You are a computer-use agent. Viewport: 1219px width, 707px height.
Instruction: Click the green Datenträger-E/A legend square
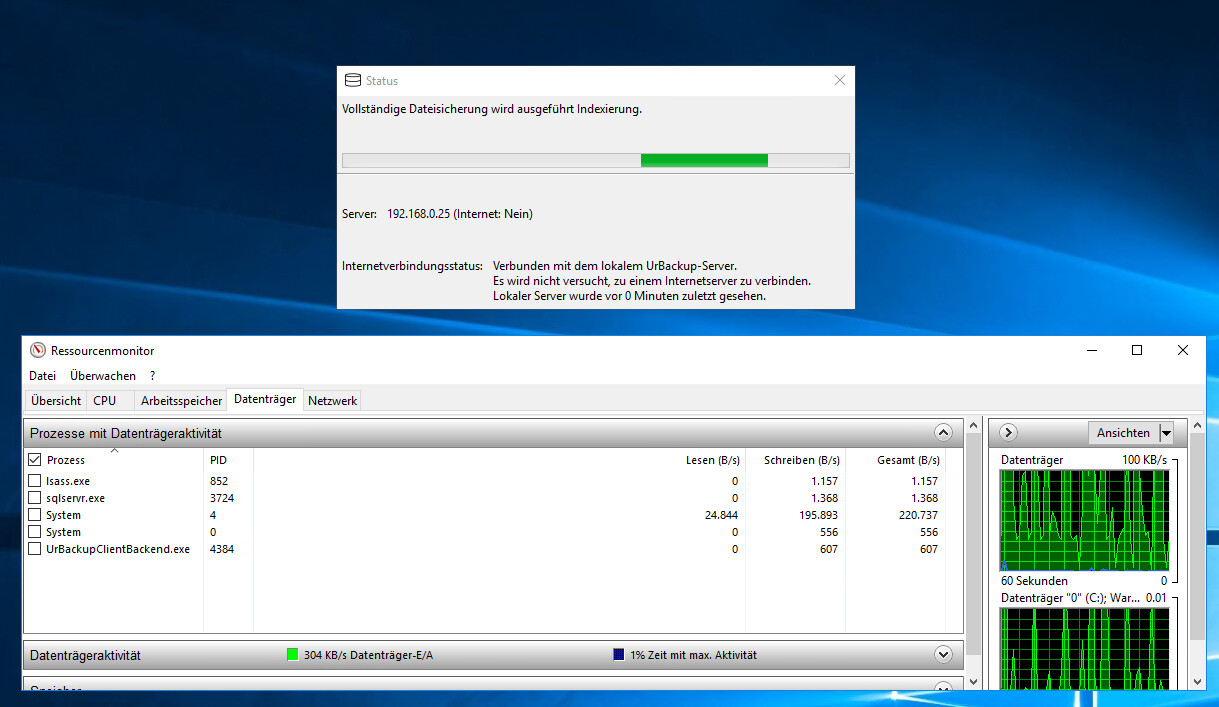click(292, 655)
